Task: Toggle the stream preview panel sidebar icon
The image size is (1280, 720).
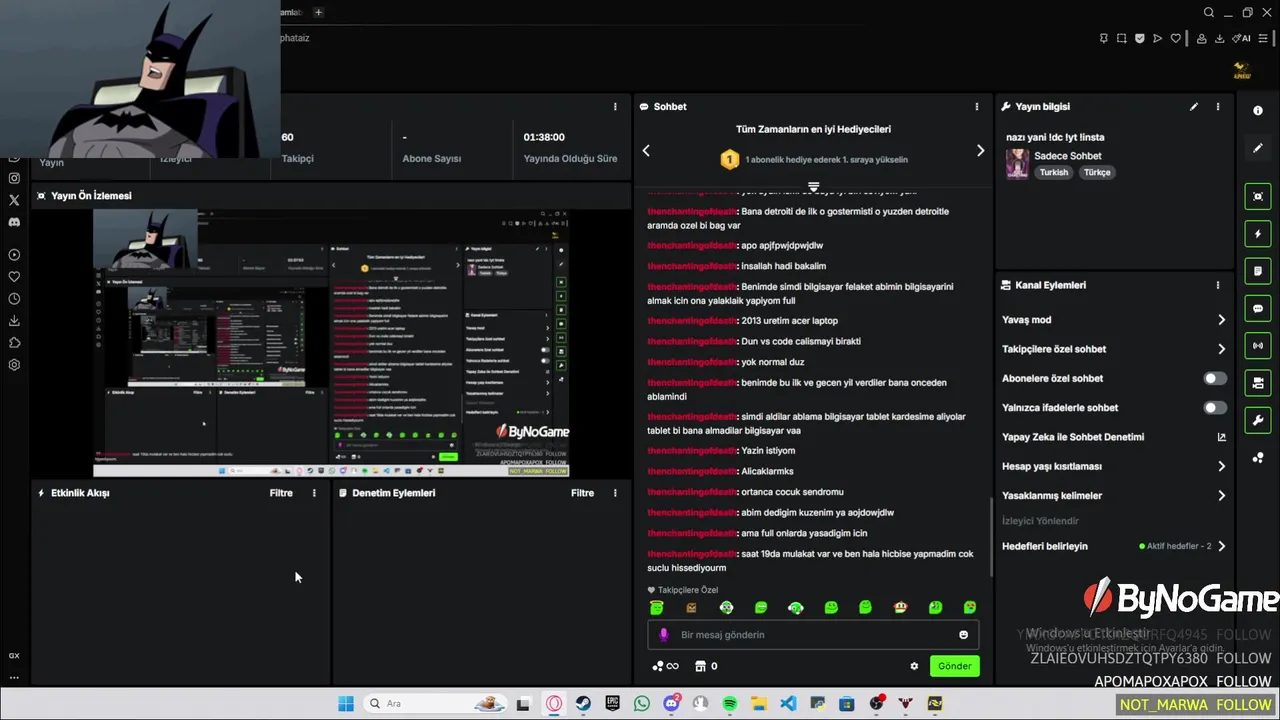Action: tap(1258, 196)
